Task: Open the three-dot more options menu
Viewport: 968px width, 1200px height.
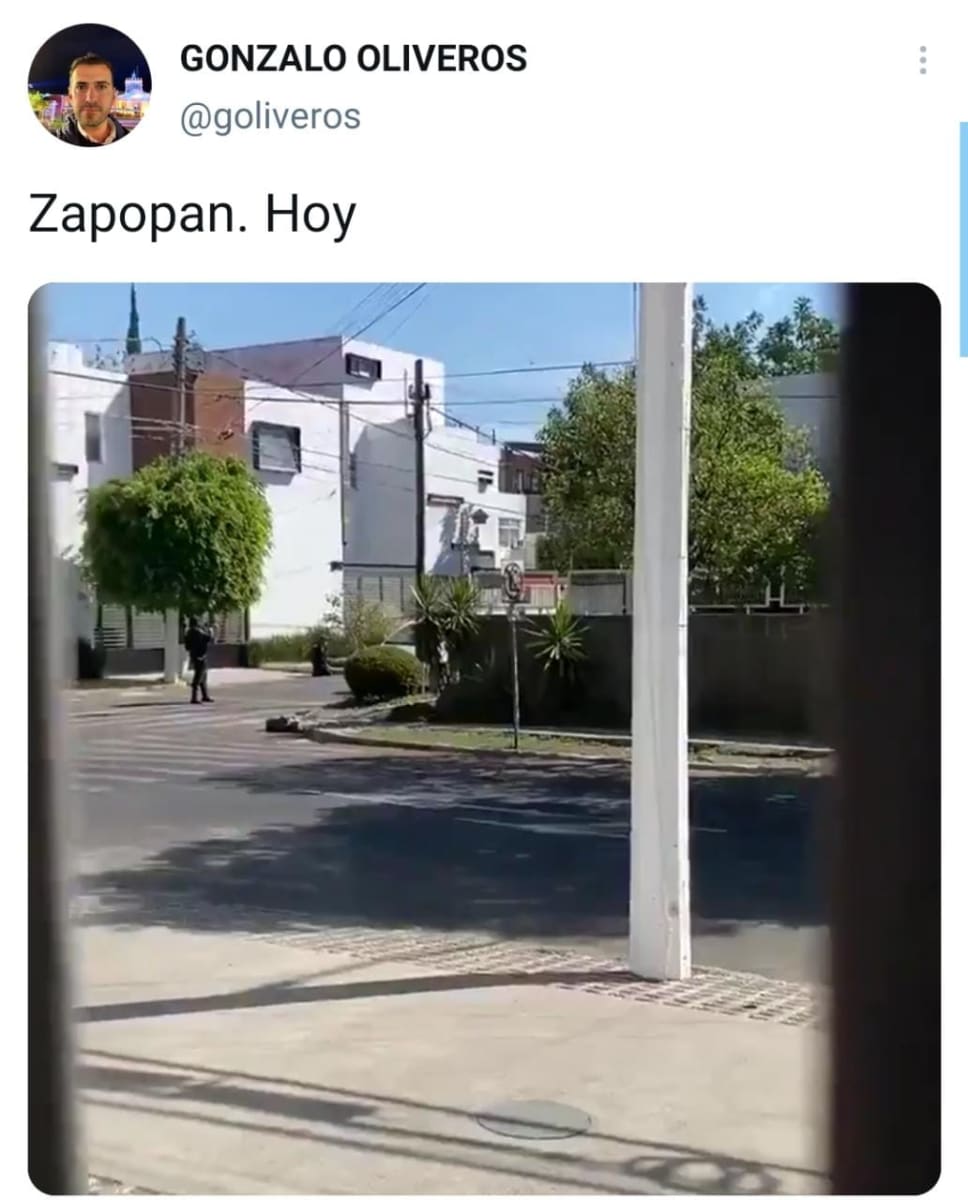Action: [x=923, y=60]
